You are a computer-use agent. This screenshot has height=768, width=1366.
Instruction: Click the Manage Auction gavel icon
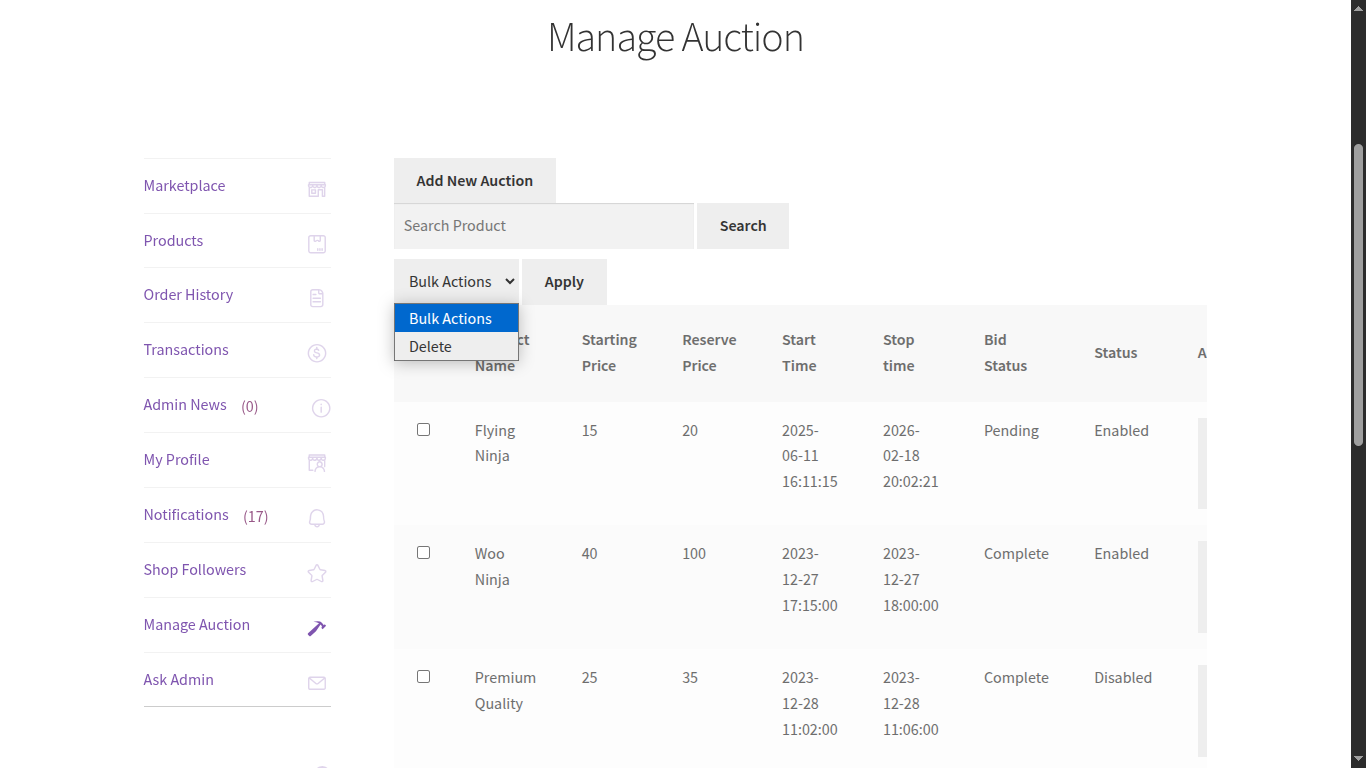pyautogui.click(x=316, y=628)
